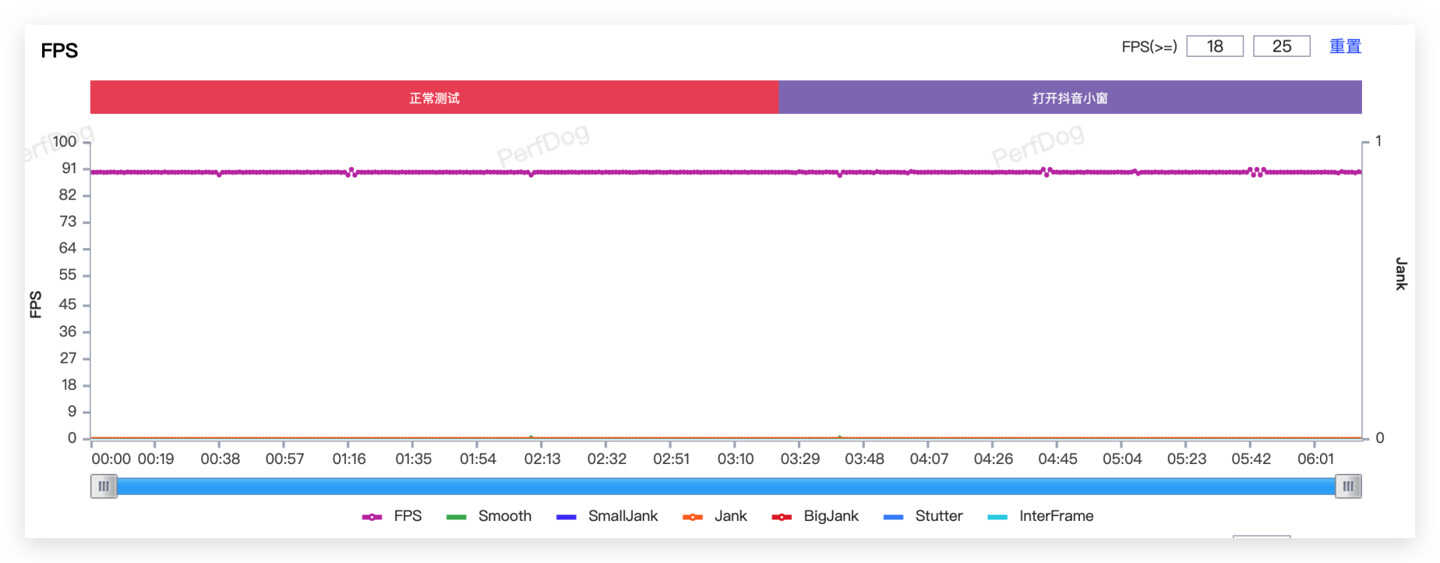Click the blue time range slider bar
The image size is (1440, 563).
(x=725, y=486)
